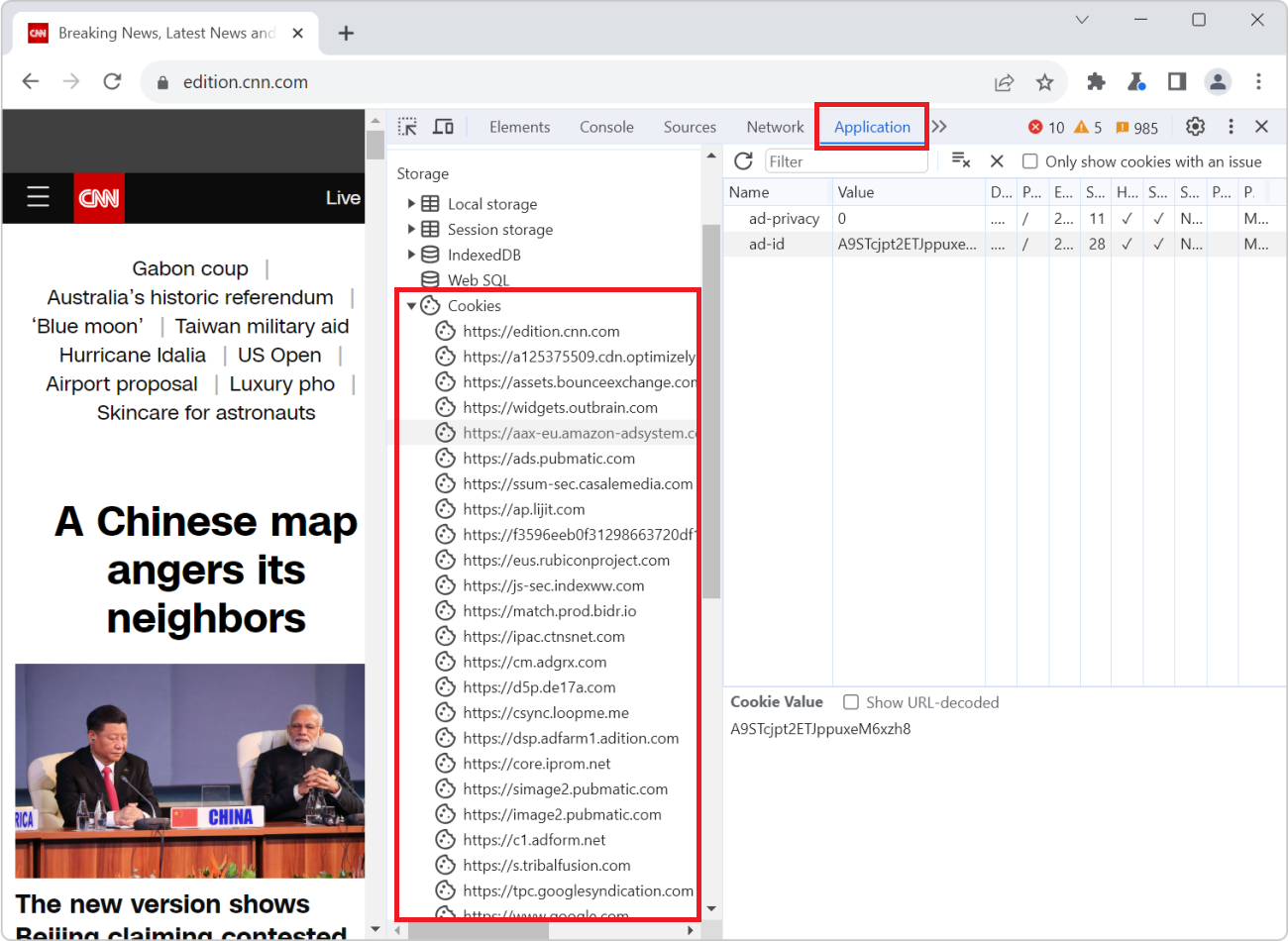Sort cookies by Value column header
This screenshot has width=1288, height=941.
[x=909, y=192]
